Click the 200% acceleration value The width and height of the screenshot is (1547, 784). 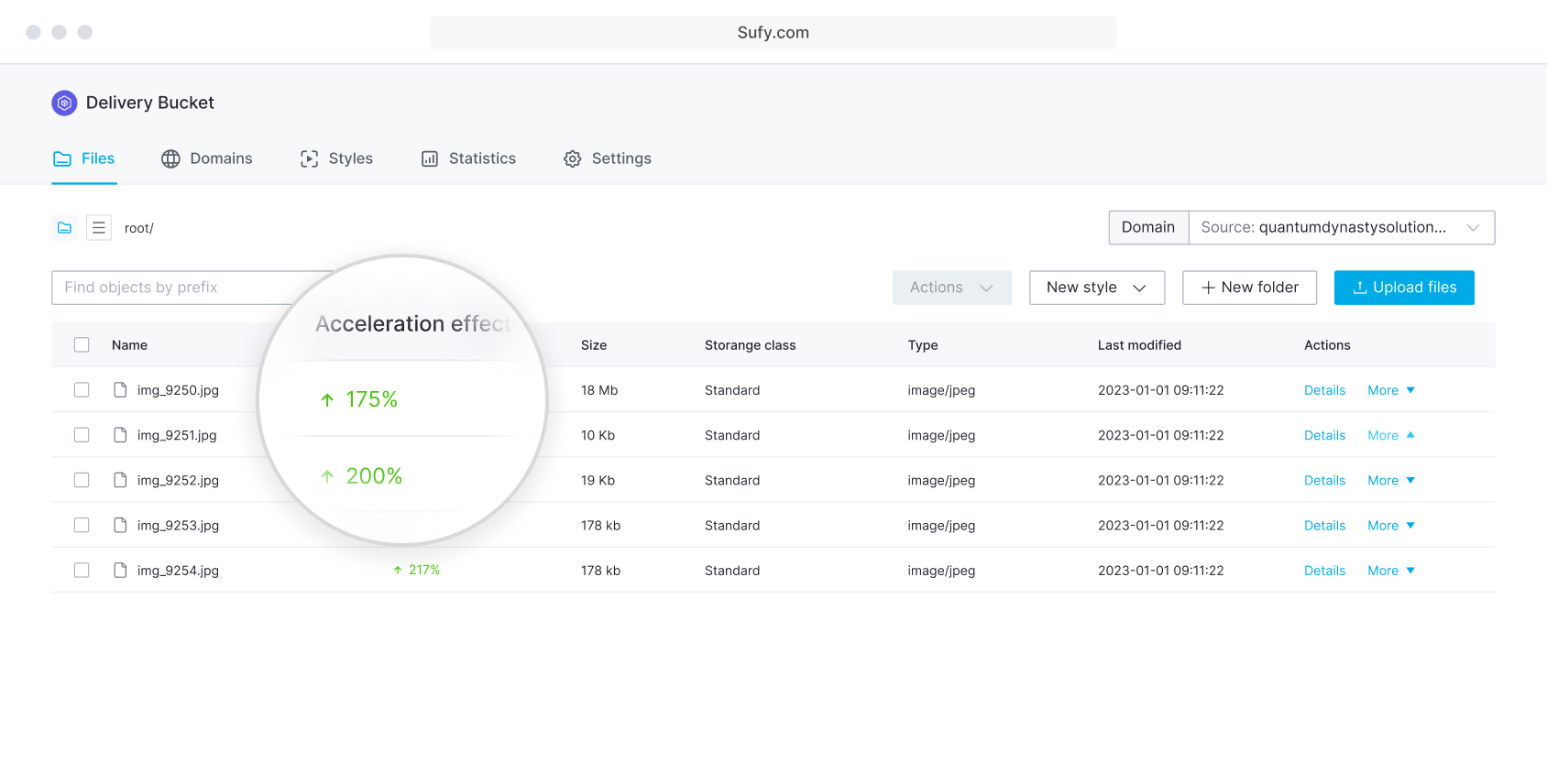pyautogui.click(x=374, y=476)
